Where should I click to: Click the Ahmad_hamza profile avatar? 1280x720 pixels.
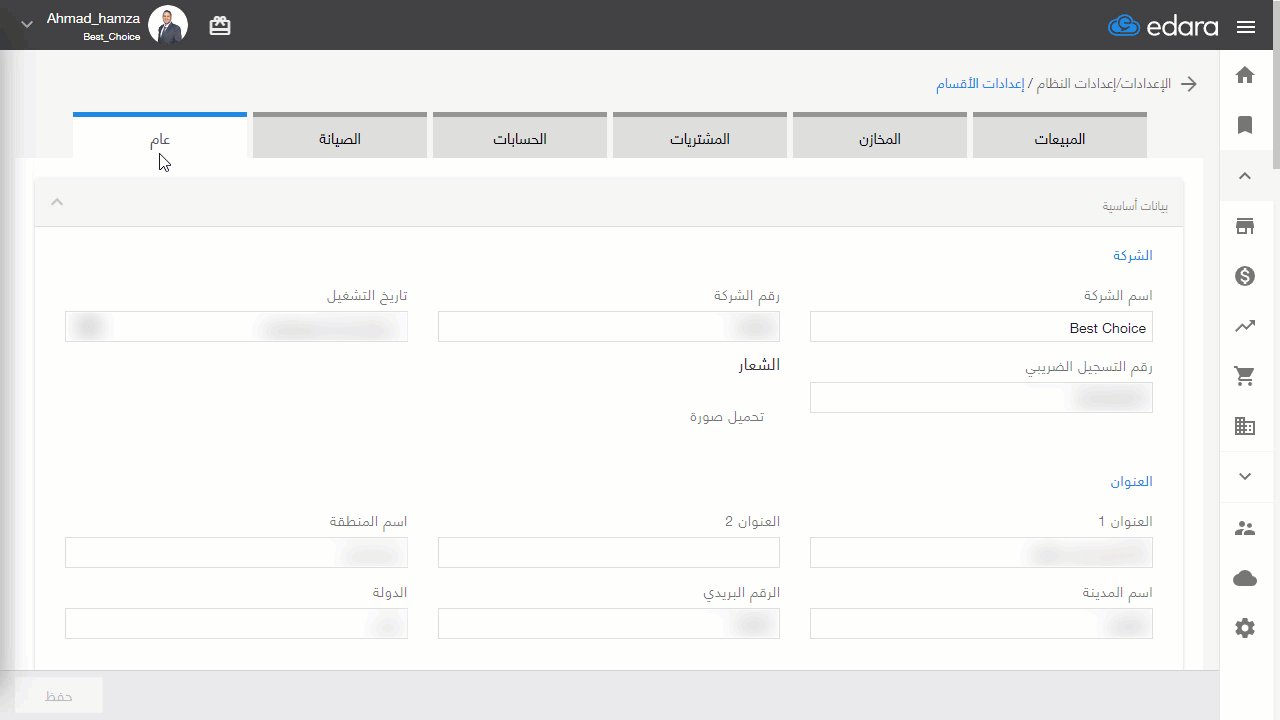(168, 25)
